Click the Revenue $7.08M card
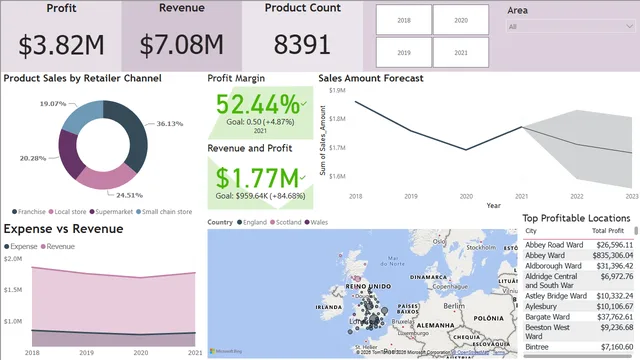The height and width of the screenshot is (360, 640). (182, 36)
